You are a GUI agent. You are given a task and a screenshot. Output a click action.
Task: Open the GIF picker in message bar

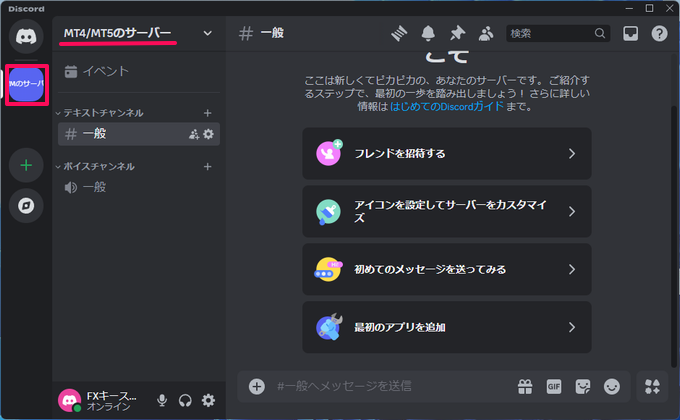pyautogui.click(x=554, y=386)
